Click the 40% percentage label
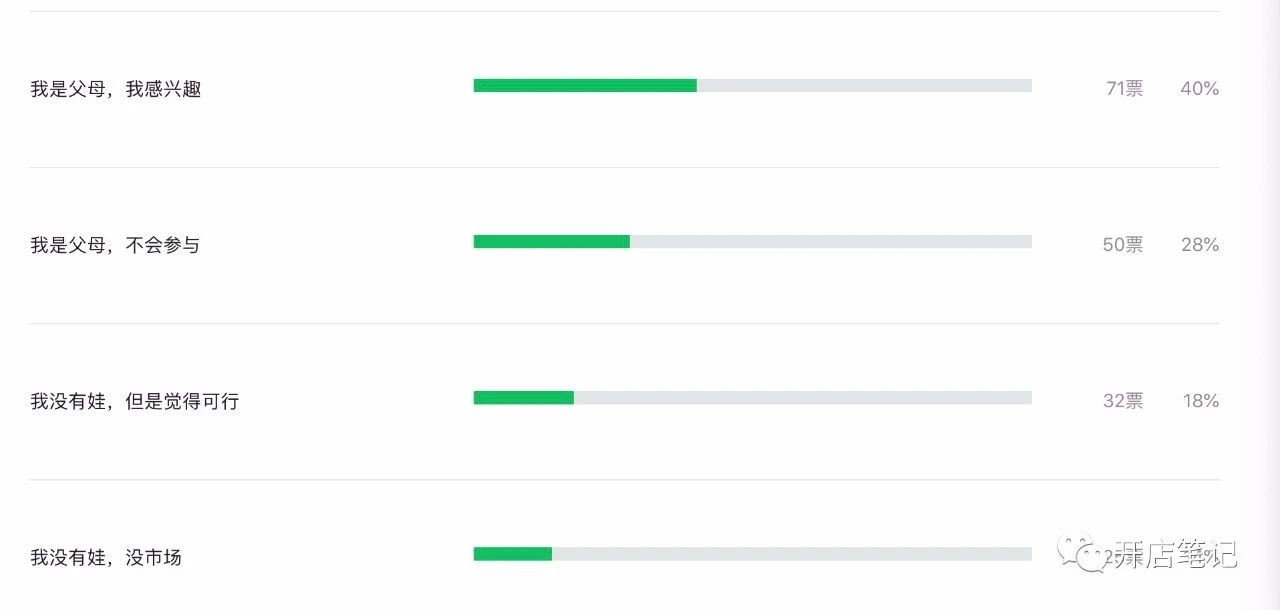 coord(1200,89)
